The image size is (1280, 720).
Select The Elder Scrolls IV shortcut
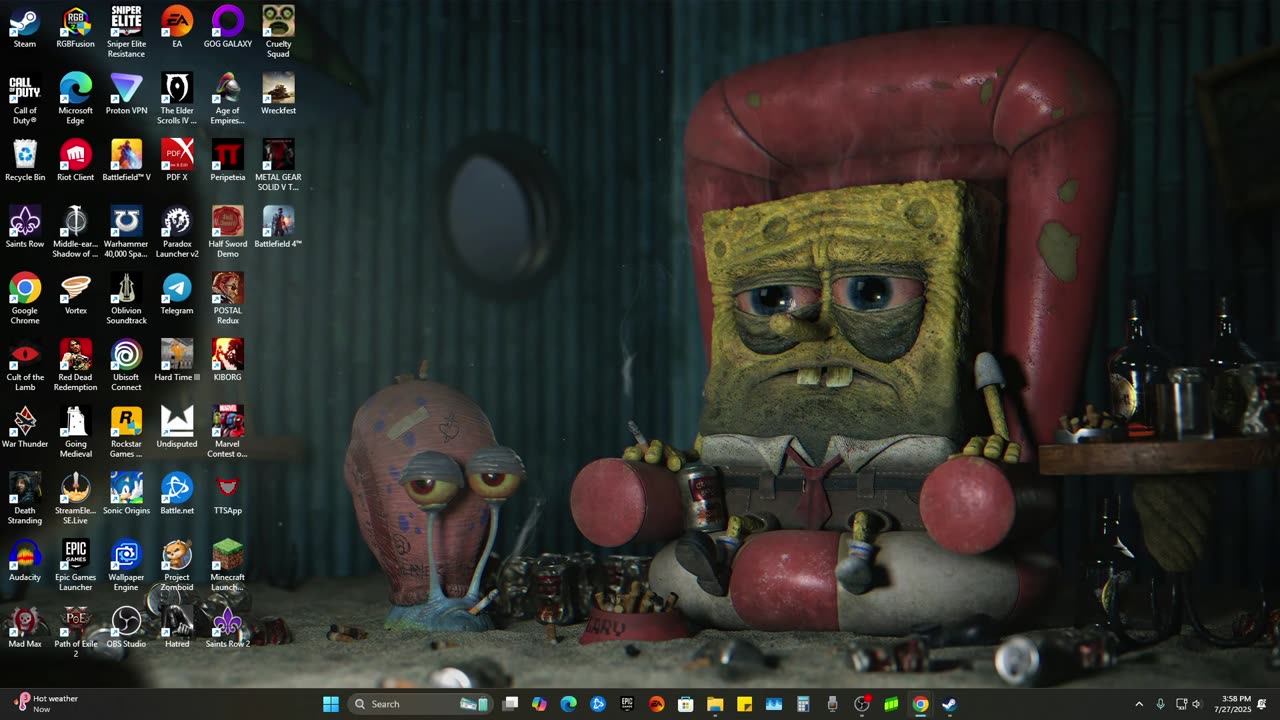[177, 99]
